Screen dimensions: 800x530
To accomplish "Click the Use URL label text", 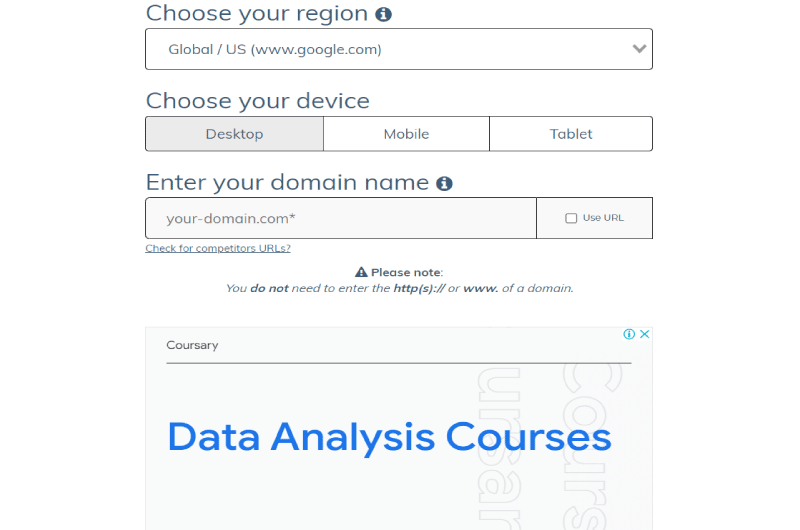I will click(603, 218).
